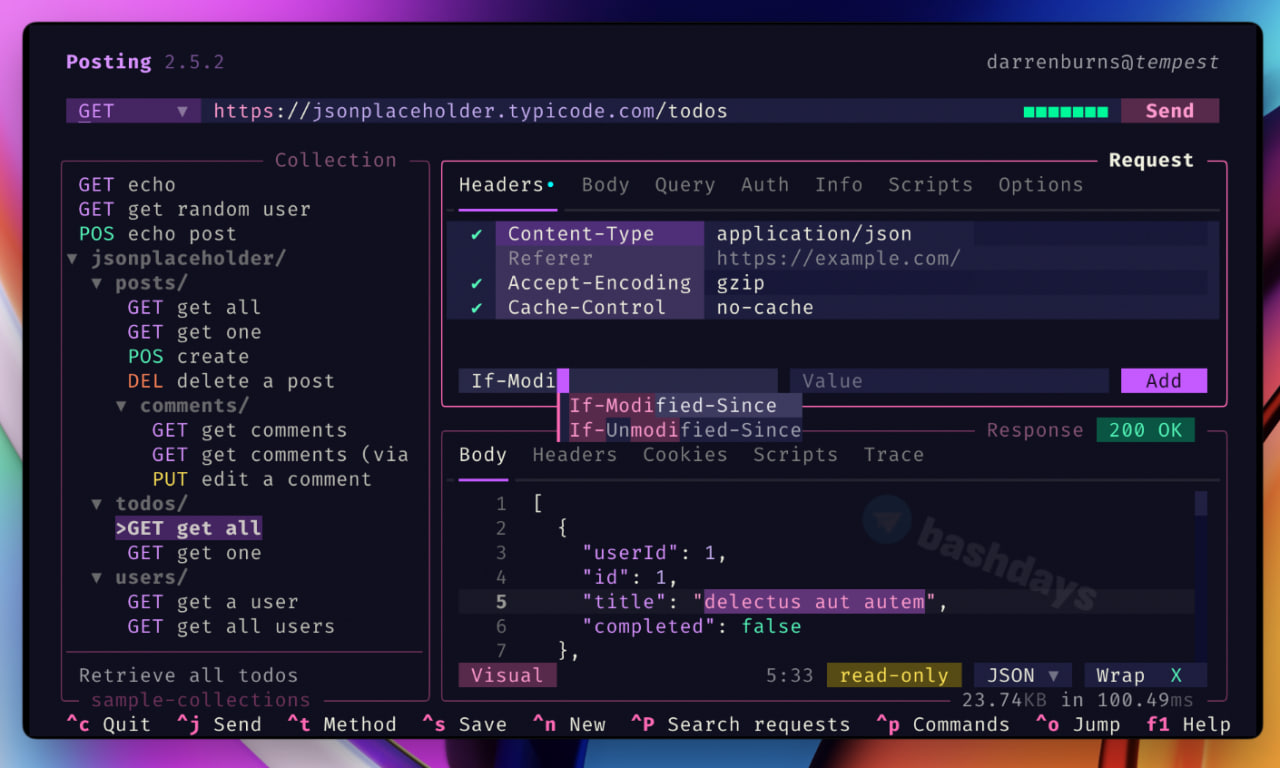The height and width of the screenshot is (768, 1280).
Task: Collapse the comments/ folder arrow
Action: (x=122, y=406)
